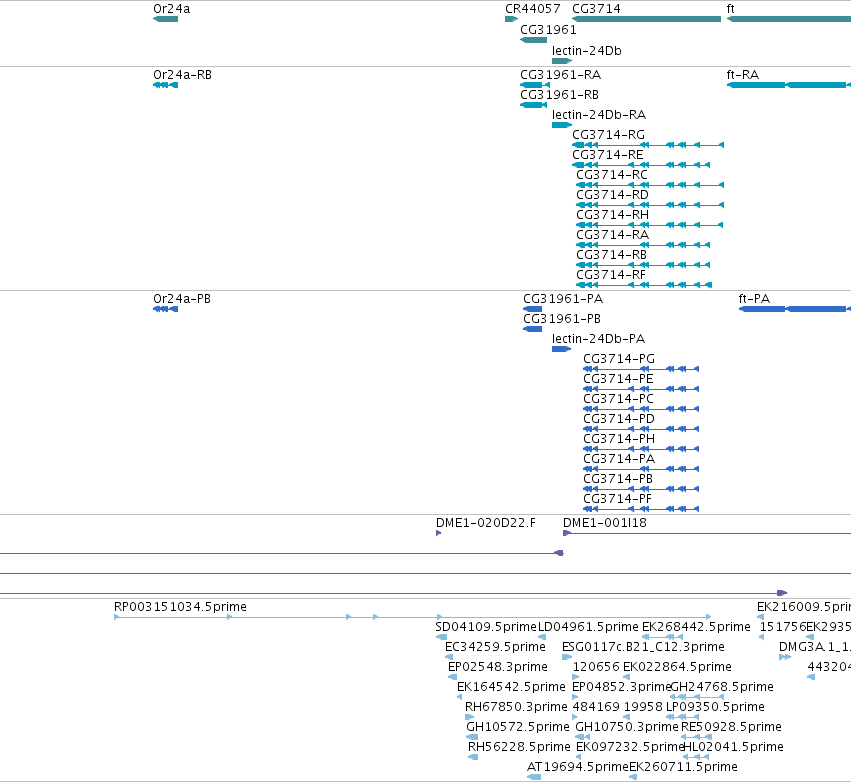Screen dimensions: 851x782
Task: Select EST LD04961.5prime
Action: click(542, 637)
